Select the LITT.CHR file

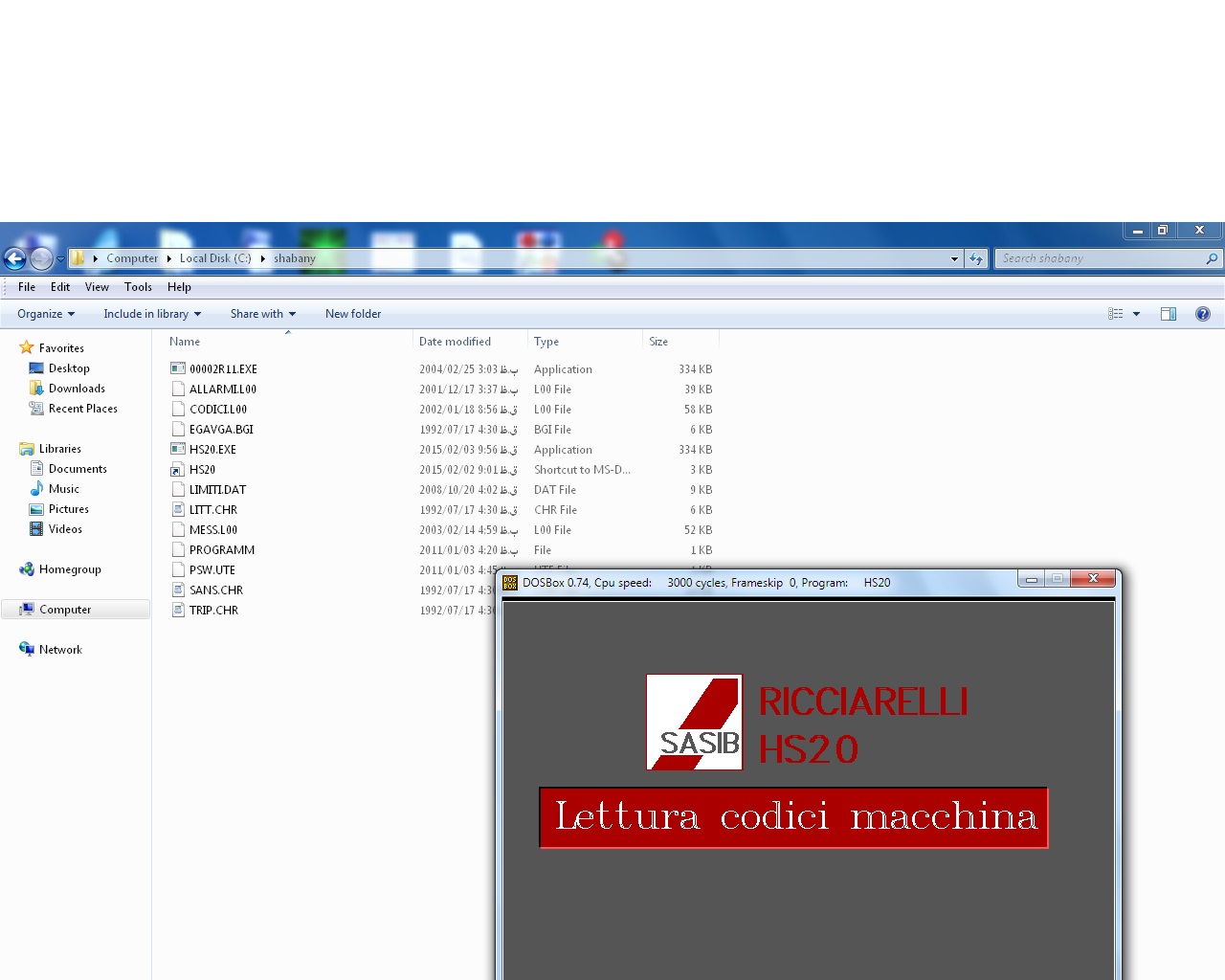[x=212, y=510]
